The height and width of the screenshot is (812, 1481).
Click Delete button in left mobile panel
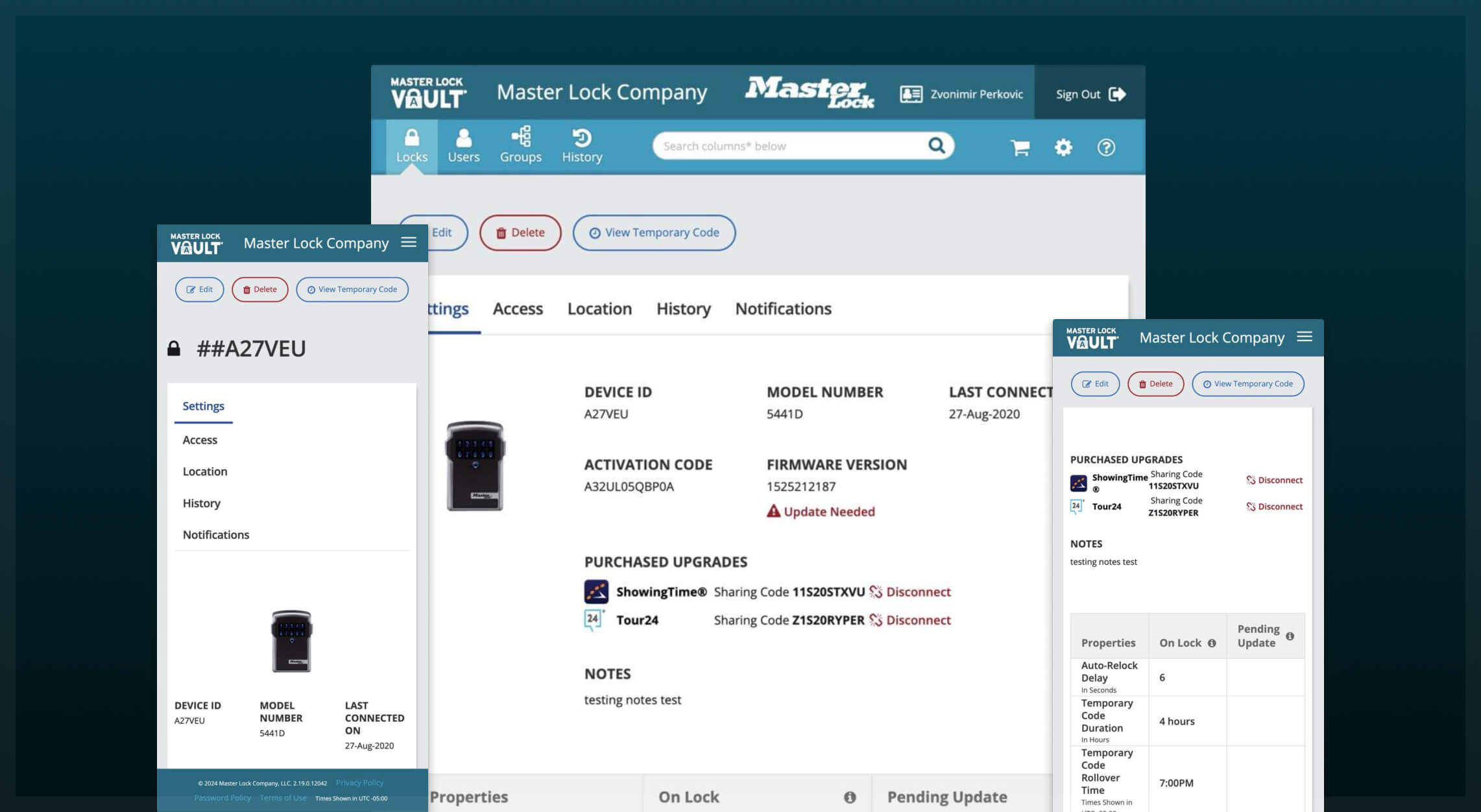(x=259, y=289)
